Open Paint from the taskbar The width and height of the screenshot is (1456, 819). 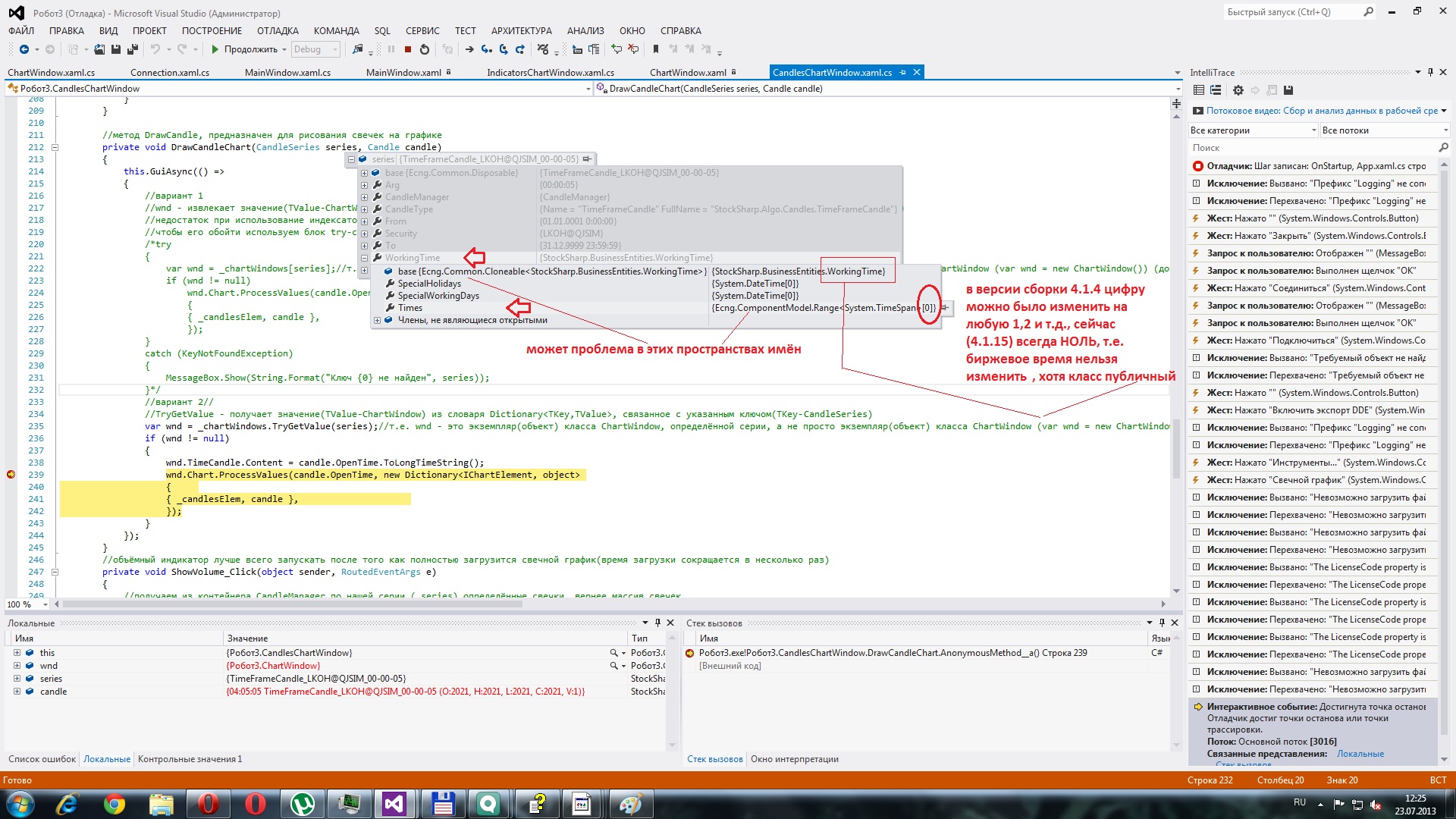630,803
